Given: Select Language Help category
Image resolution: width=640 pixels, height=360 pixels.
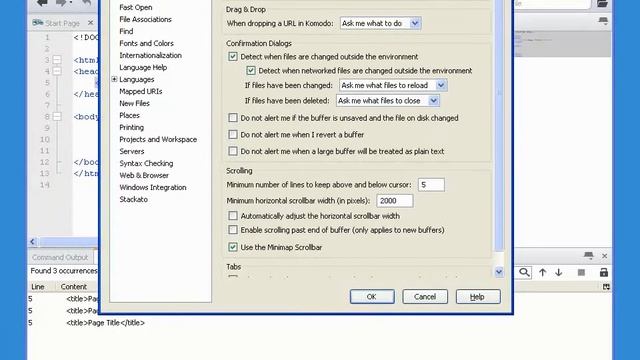Looking at the screenshot, I should coord(143,67).
